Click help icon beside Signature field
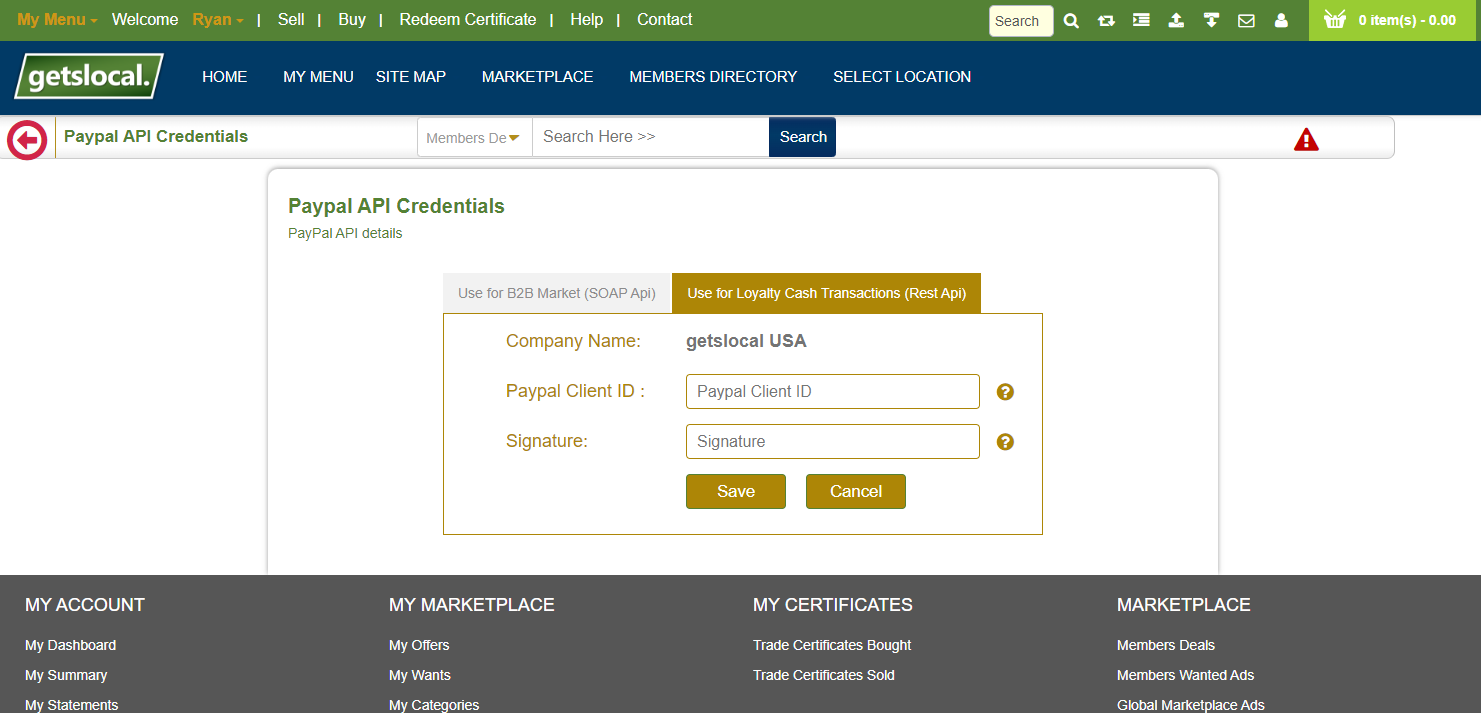Image resolution: width=1481 pixels, height=713 pixels. 1006,442
